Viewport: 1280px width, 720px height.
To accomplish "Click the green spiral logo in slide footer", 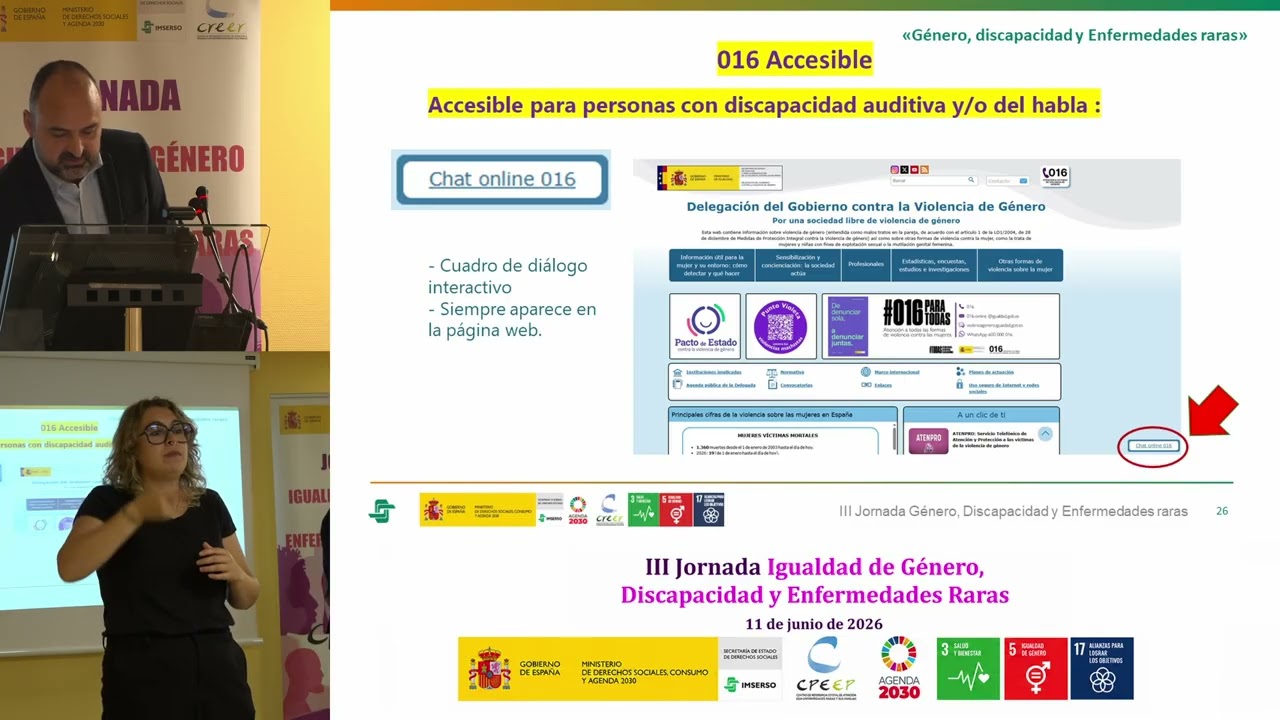I will click(381, 510).
